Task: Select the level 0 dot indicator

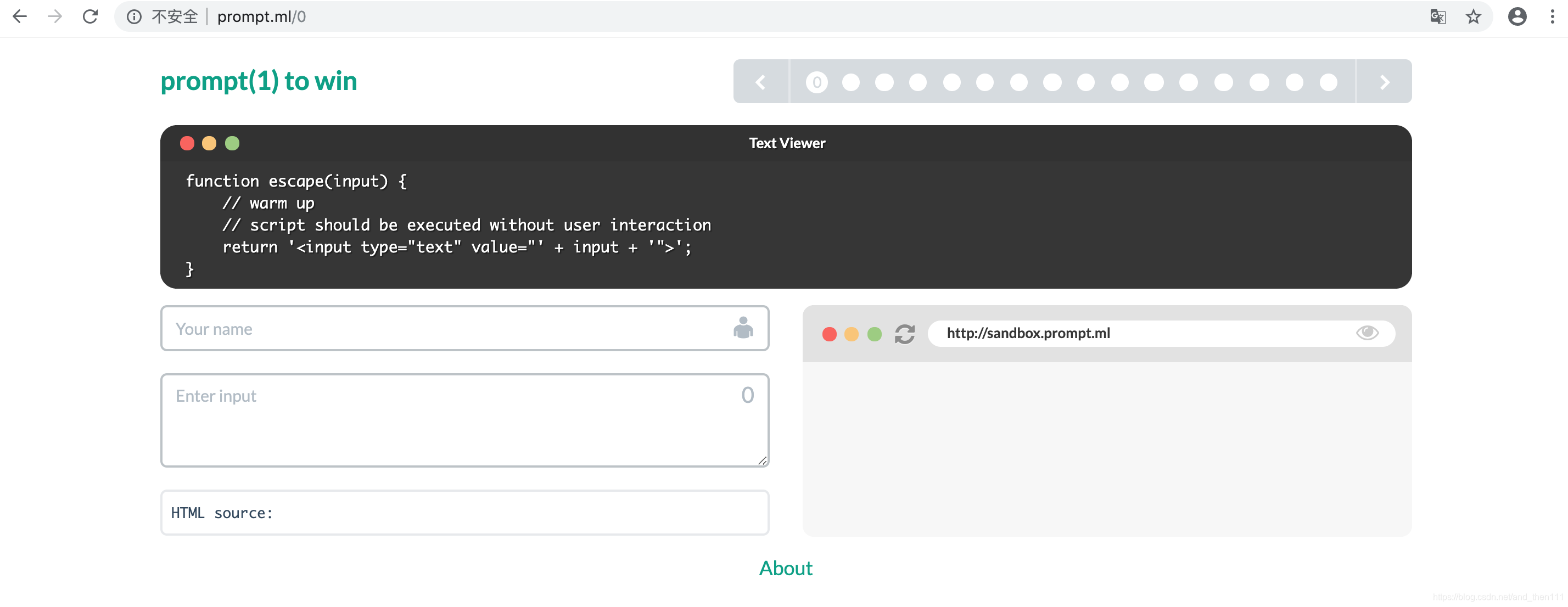Action: pos(816,82)
